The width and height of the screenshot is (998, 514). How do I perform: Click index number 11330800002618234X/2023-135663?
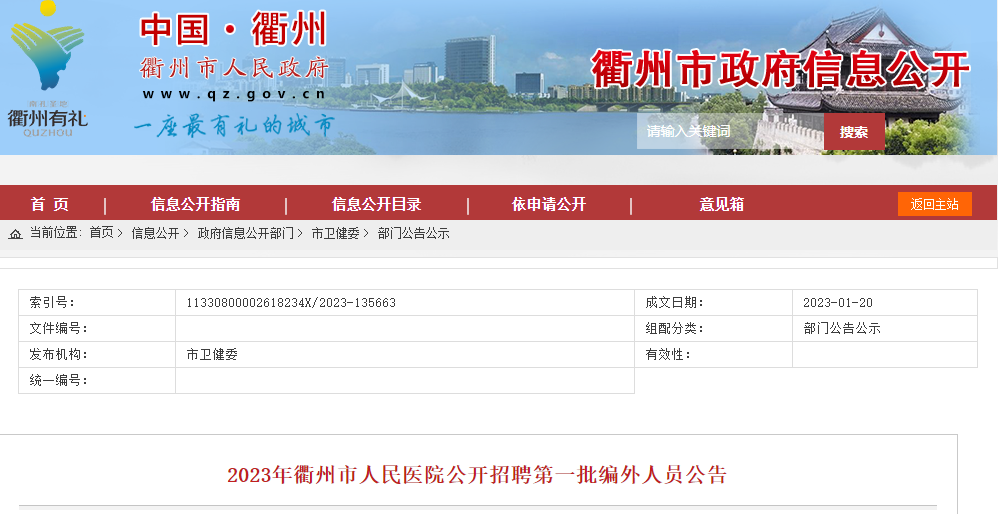click(x=291, y=303)
